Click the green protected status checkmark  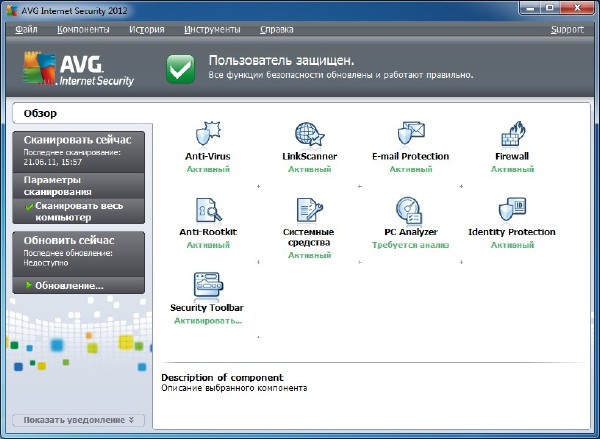[180, 69]
